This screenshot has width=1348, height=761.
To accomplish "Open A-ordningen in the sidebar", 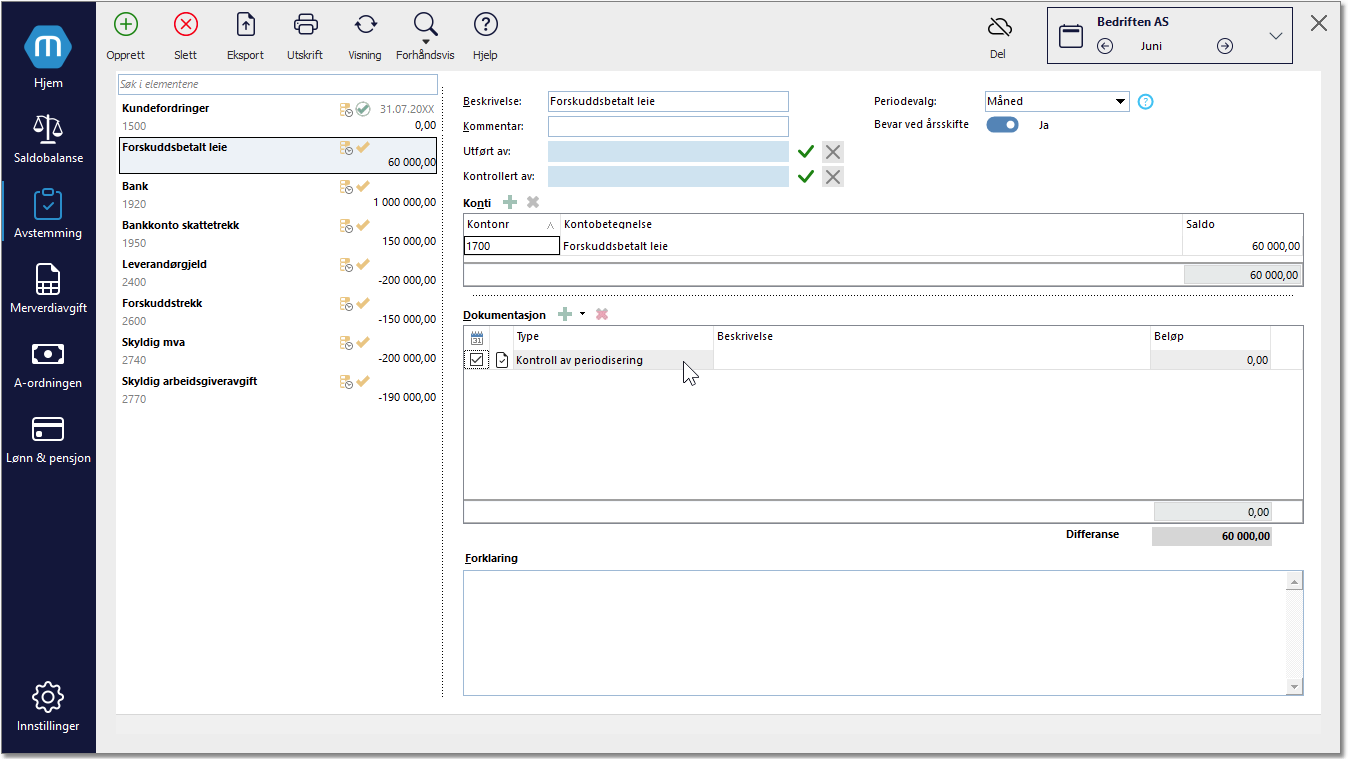I will (x=48, y=362).
